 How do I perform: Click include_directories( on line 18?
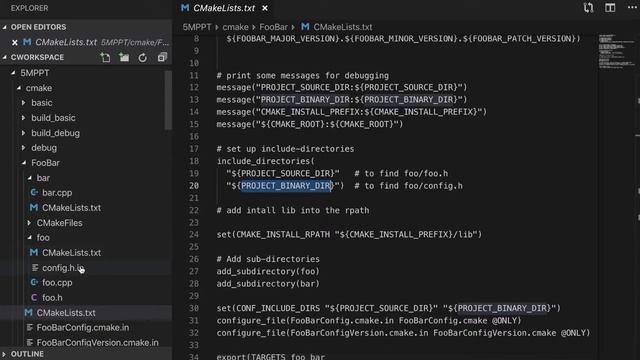click(x=266, y=161)
